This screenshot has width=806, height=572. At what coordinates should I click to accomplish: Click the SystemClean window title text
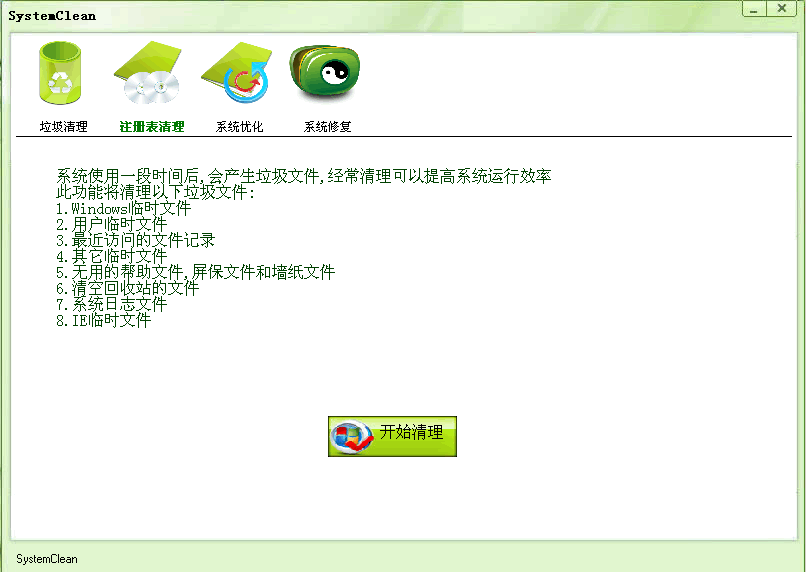click(x=52, y=16)
